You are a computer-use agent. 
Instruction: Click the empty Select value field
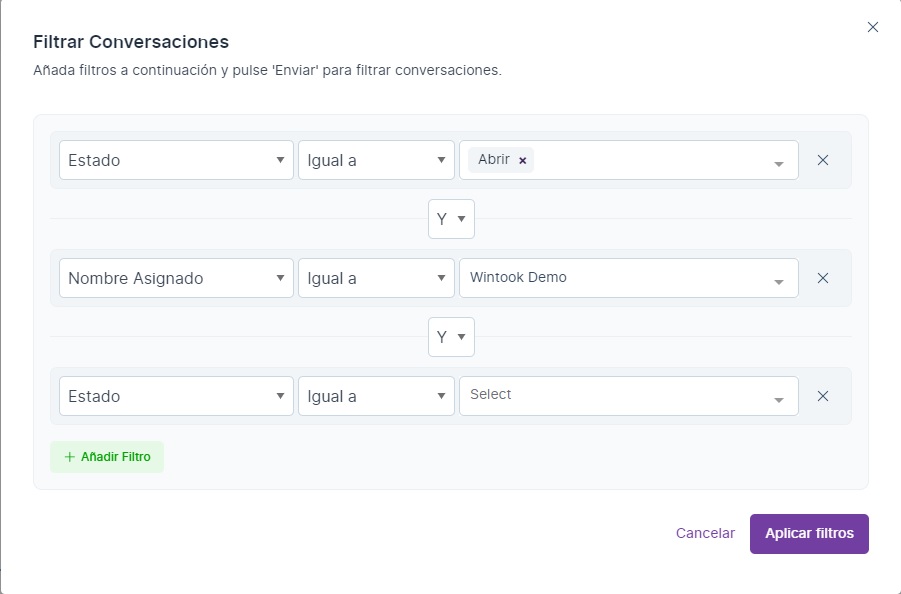[x=615, y=395]
